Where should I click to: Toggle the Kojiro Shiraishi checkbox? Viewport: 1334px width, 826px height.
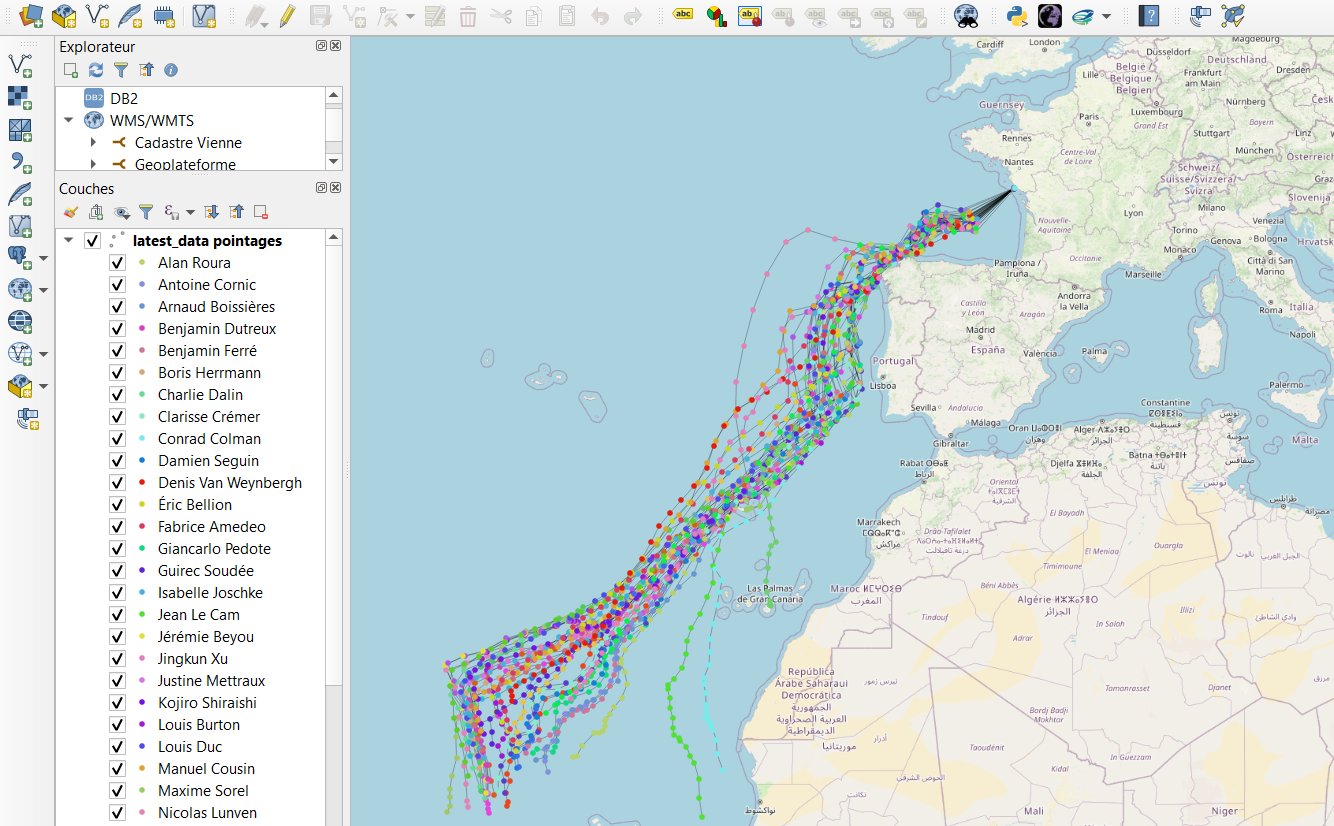click(x=117, y=703)
